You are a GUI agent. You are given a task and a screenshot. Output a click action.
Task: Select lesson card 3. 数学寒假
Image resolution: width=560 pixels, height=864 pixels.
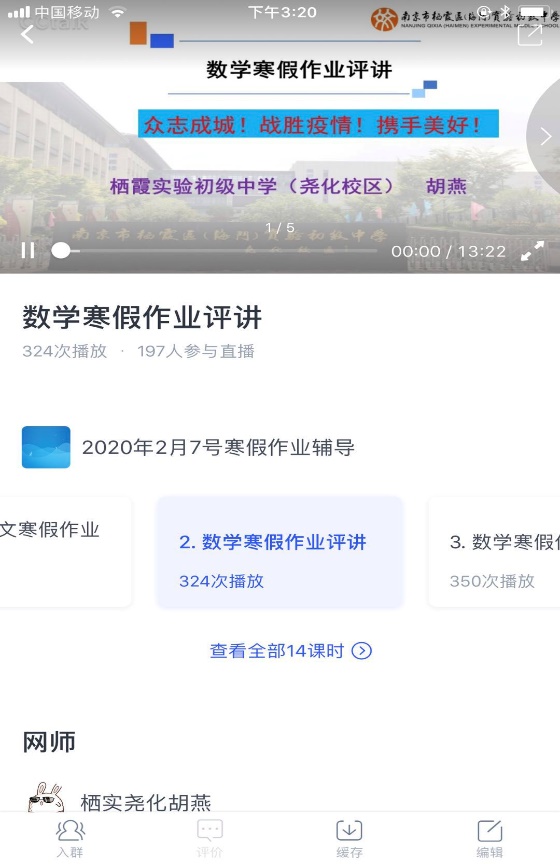494,552
